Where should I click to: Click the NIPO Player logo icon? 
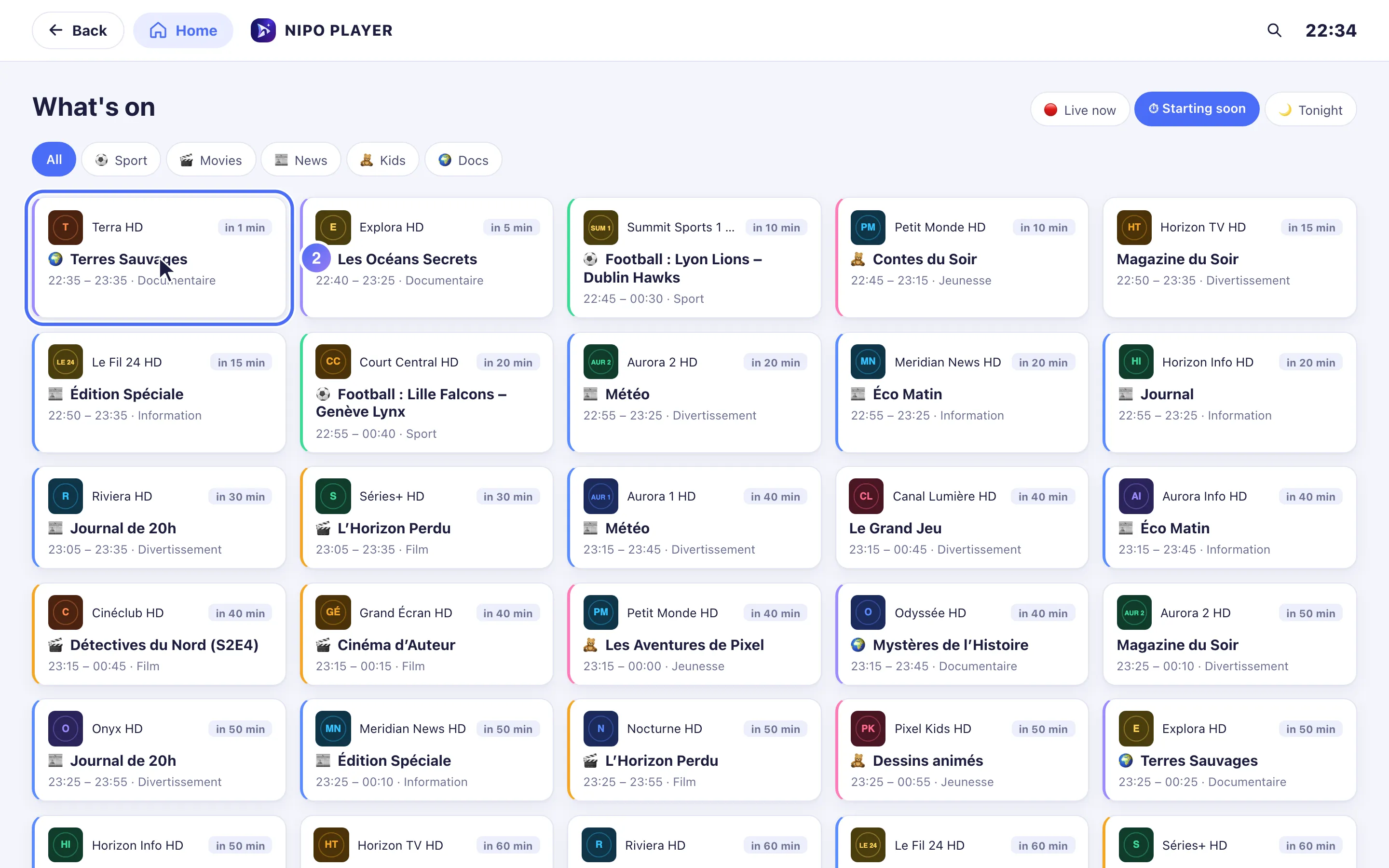click(263, 30)
